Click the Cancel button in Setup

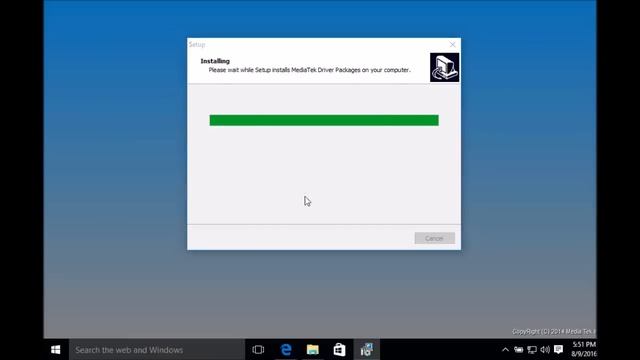tap(434, 238)
